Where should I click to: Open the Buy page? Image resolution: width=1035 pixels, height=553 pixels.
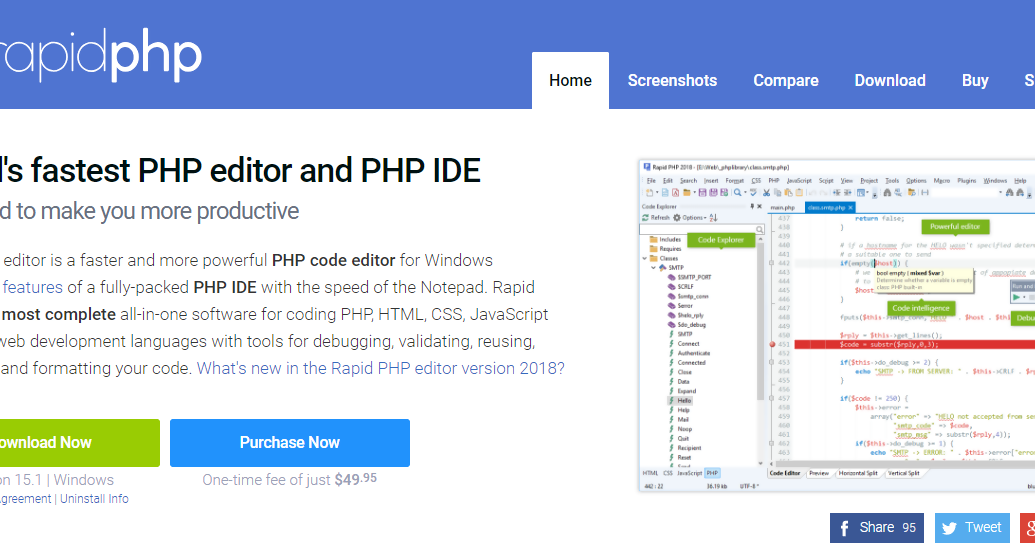click(x=975, y=81)
